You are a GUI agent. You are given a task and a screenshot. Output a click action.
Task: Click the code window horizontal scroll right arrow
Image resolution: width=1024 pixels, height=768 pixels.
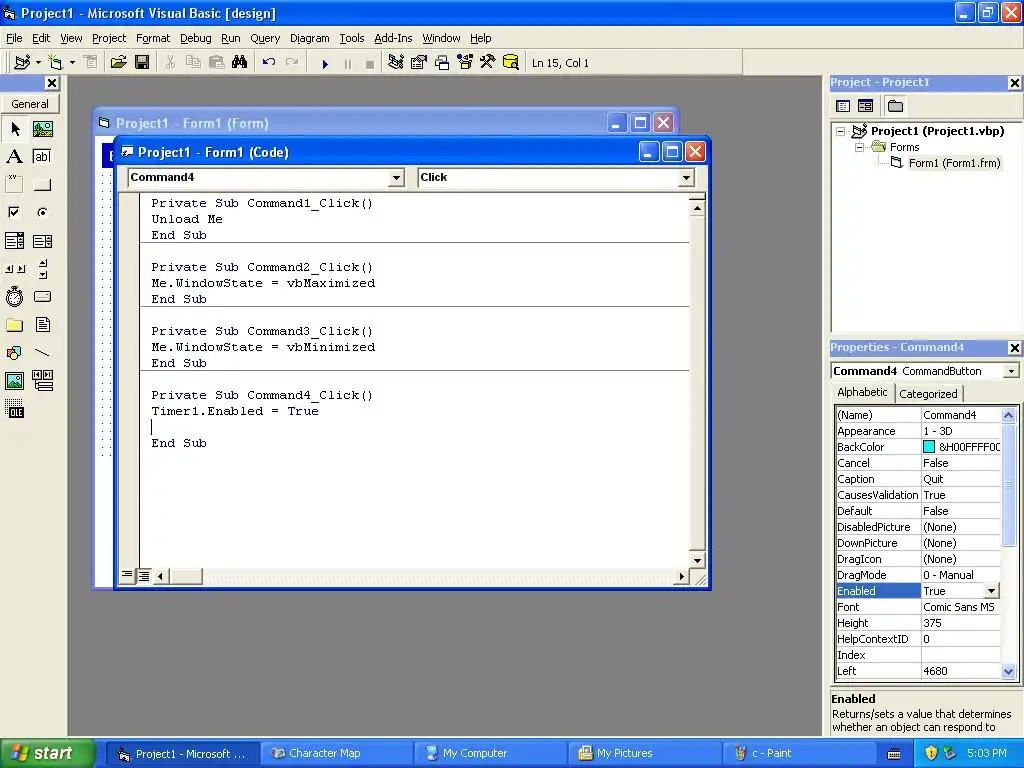[x=682, y=576]
